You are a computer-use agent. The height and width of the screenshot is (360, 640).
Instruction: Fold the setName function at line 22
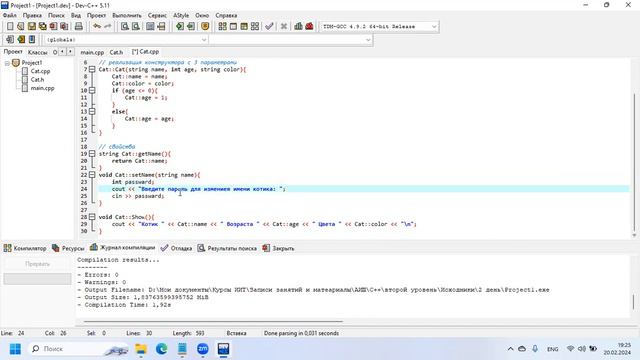(x=92, y=175)
